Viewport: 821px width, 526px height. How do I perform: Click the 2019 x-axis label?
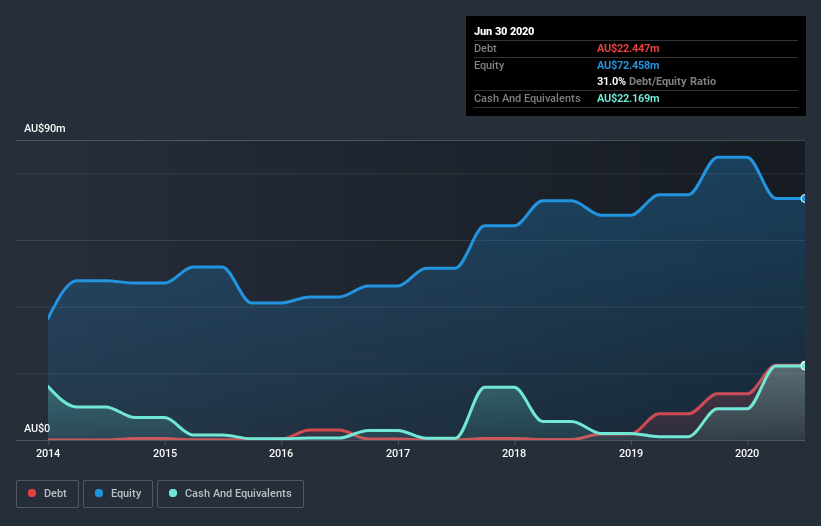coord(631,453)
